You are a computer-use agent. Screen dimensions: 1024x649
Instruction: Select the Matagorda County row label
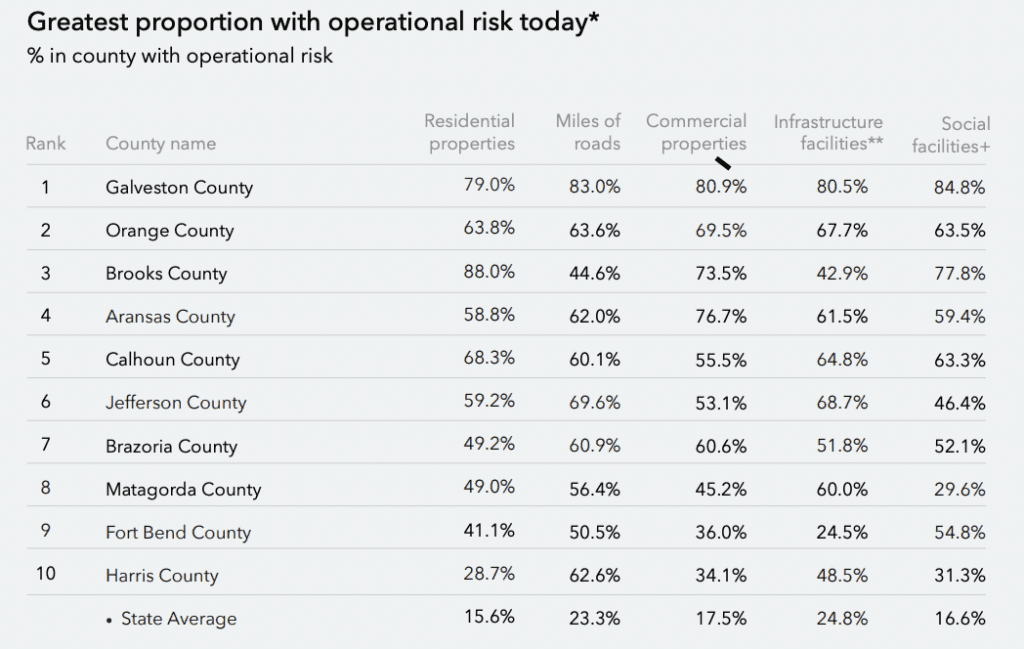pyautogui.click(x=183, y=489)
